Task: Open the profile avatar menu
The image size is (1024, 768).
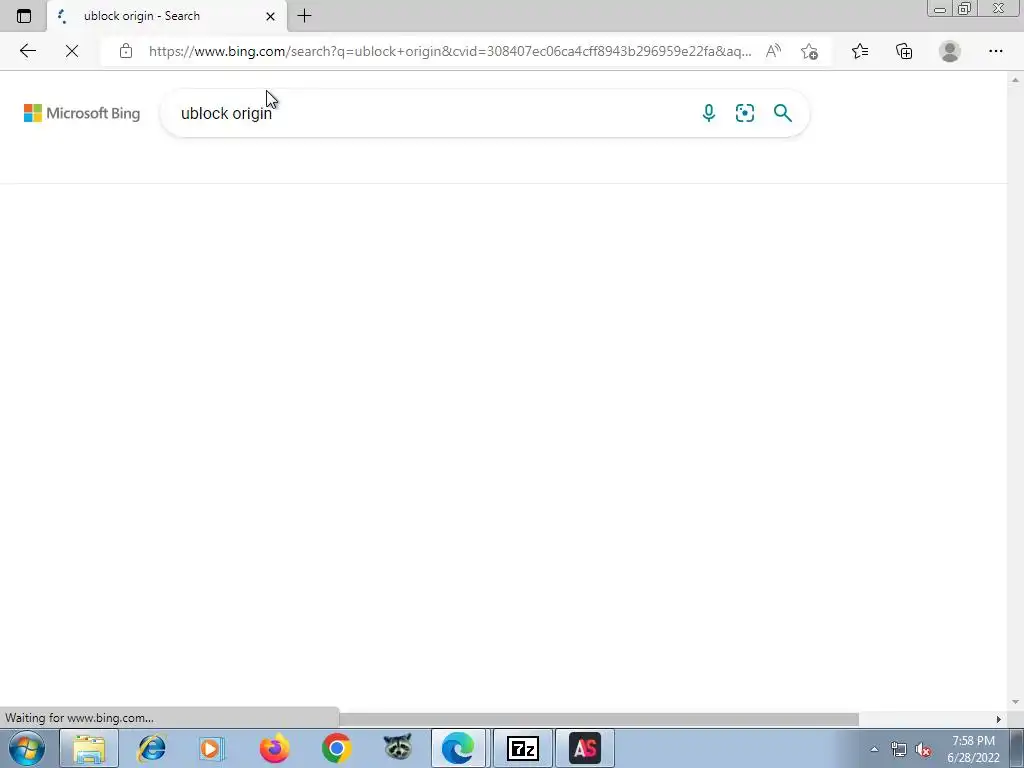Action: 950,51
